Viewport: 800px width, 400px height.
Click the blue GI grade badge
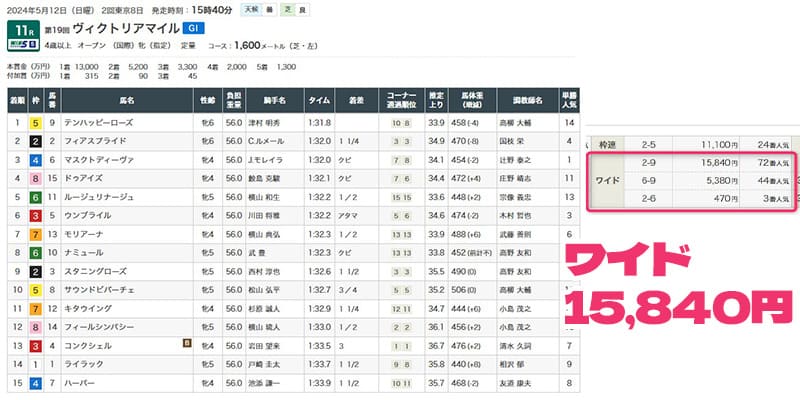click(193, 28)
